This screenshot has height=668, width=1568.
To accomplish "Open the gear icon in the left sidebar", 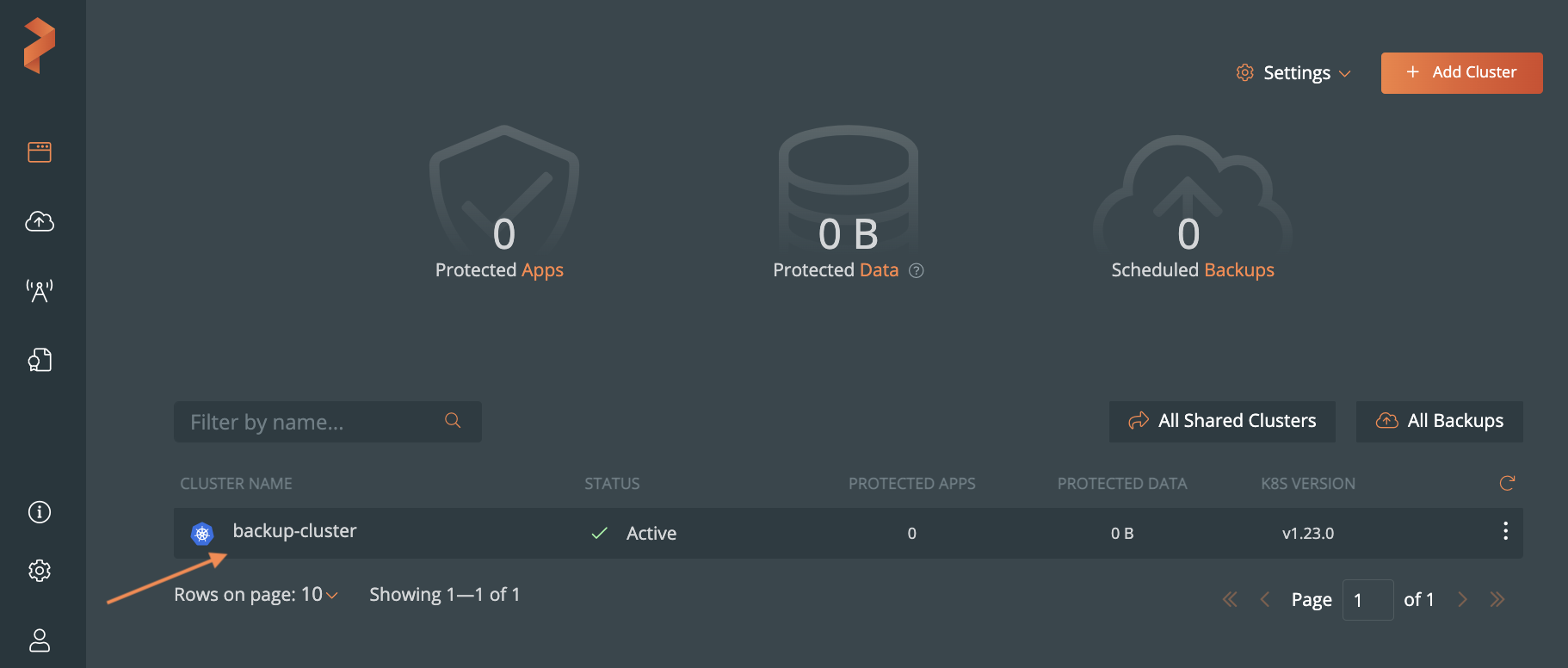I will [40, 571].
